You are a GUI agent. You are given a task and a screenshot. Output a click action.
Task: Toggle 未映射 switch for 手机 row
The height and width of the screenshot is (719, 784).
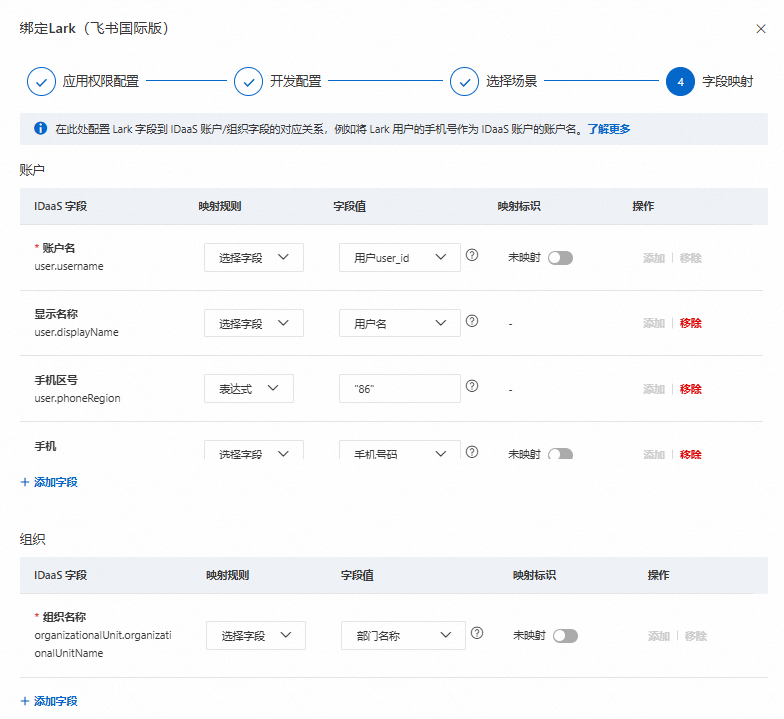coord(560,454)
